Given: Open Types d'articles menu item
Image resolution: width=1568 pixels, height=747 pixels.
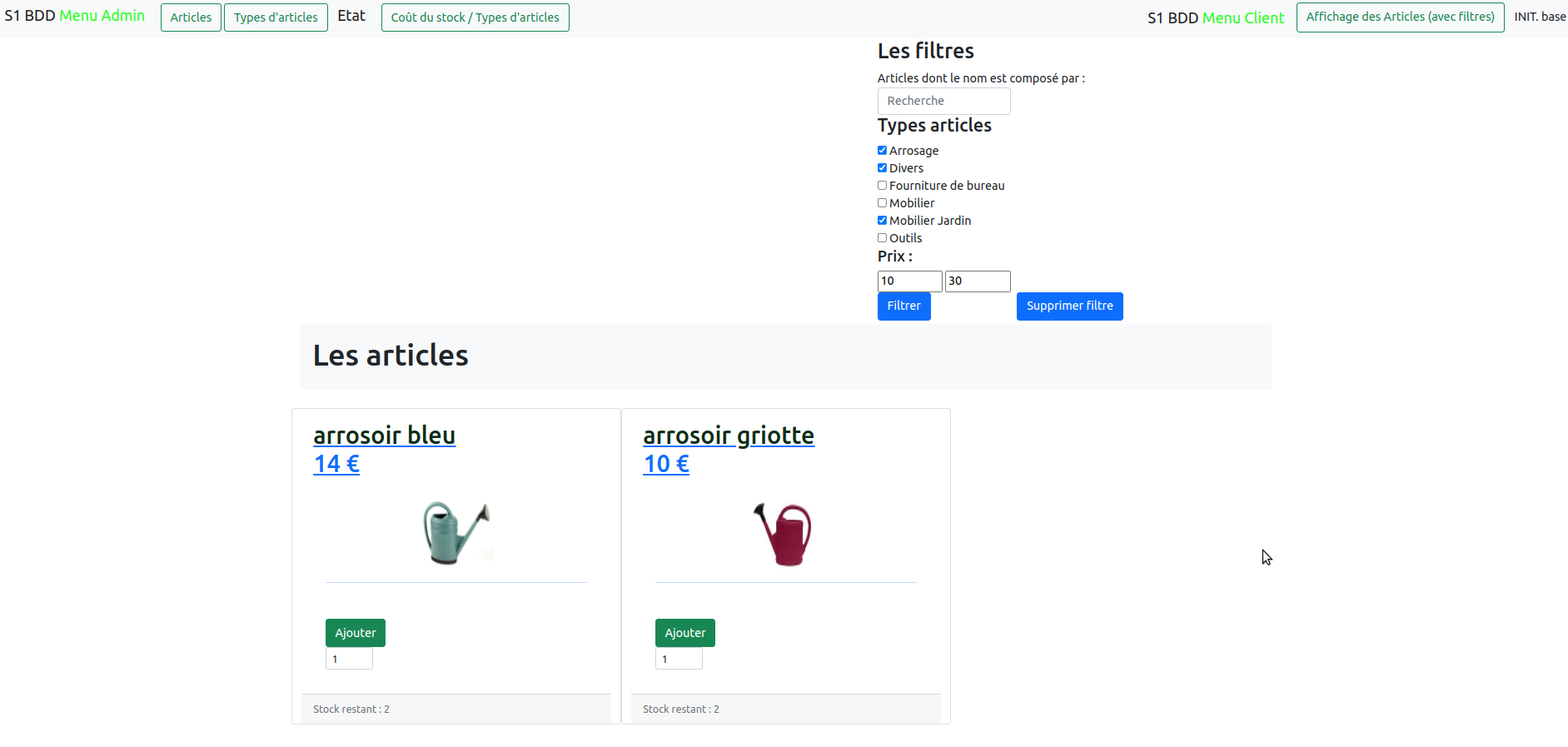Looking at the screenshot, I should (x=276, y=17).
